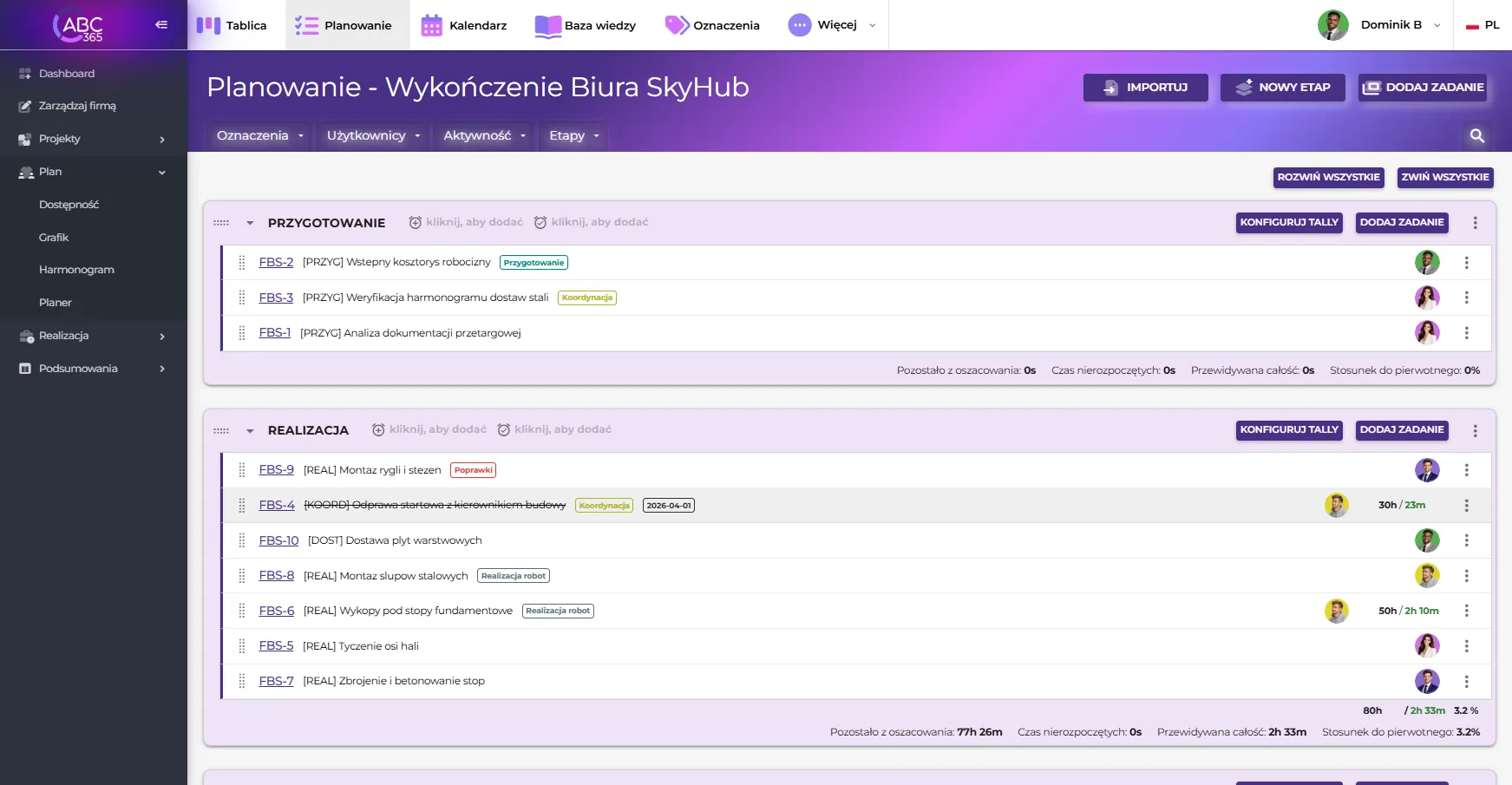Click assignee avatar on FBS-9 row

click(x=1427, y=470)
